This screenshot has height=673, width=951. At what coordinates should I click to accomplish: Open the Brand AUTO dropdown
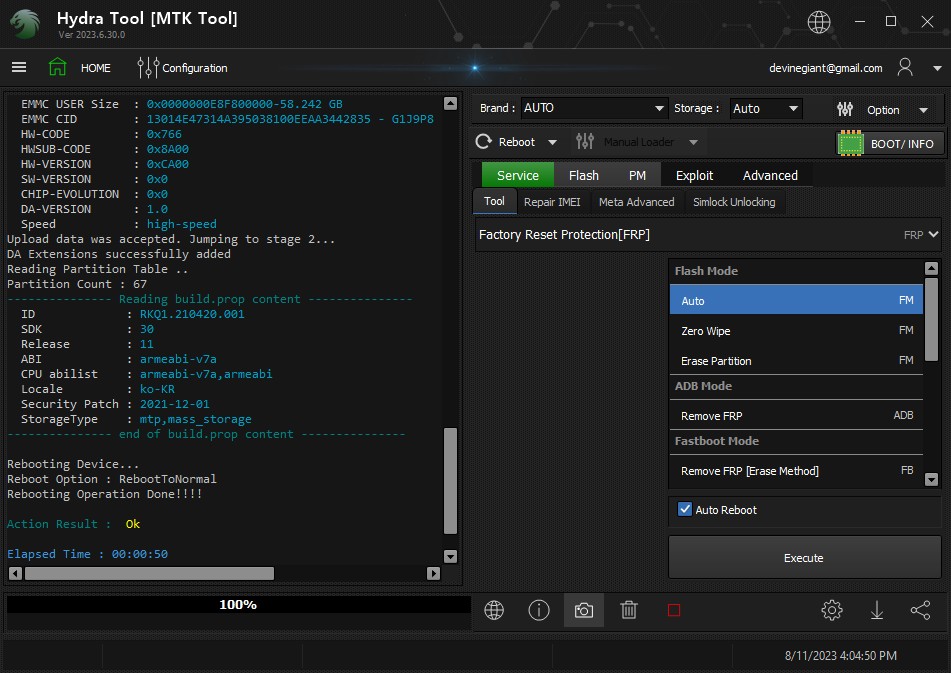(594, 108)
